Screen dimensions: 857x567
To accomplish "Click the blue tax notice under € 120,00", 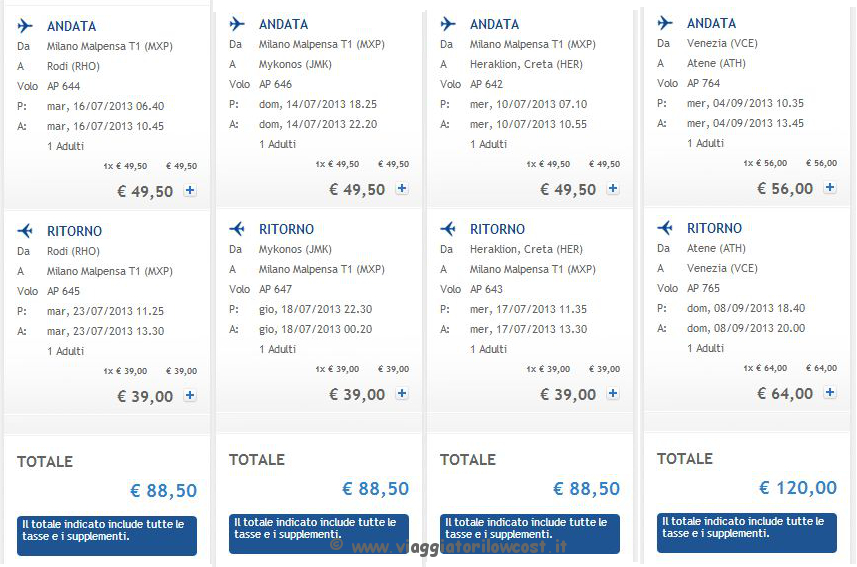I will [747, 533].
